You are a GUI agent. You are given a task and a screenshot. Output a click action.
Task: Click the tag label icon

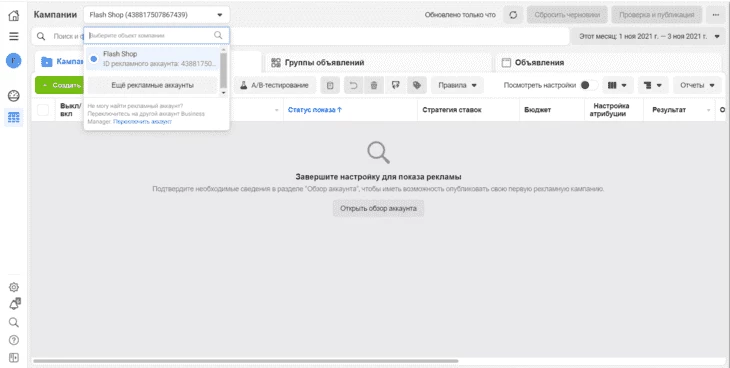click(417, 85)
